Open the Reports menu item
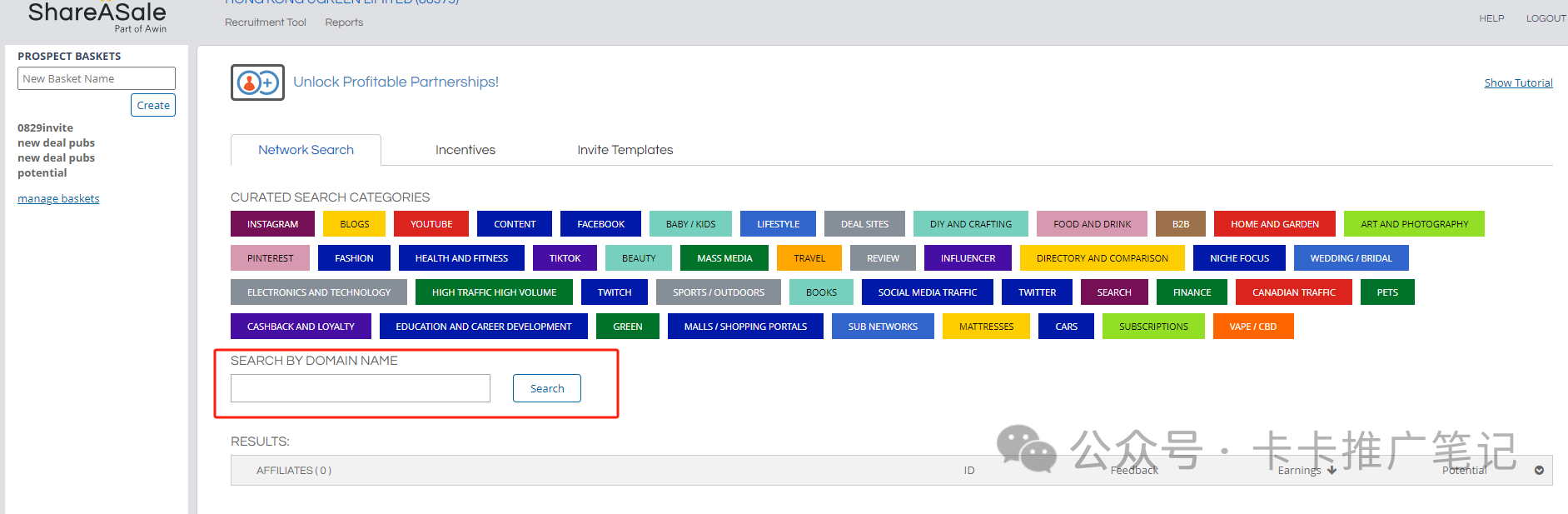The height and width of the screenshot is (514, 1568). click(344, 22)
